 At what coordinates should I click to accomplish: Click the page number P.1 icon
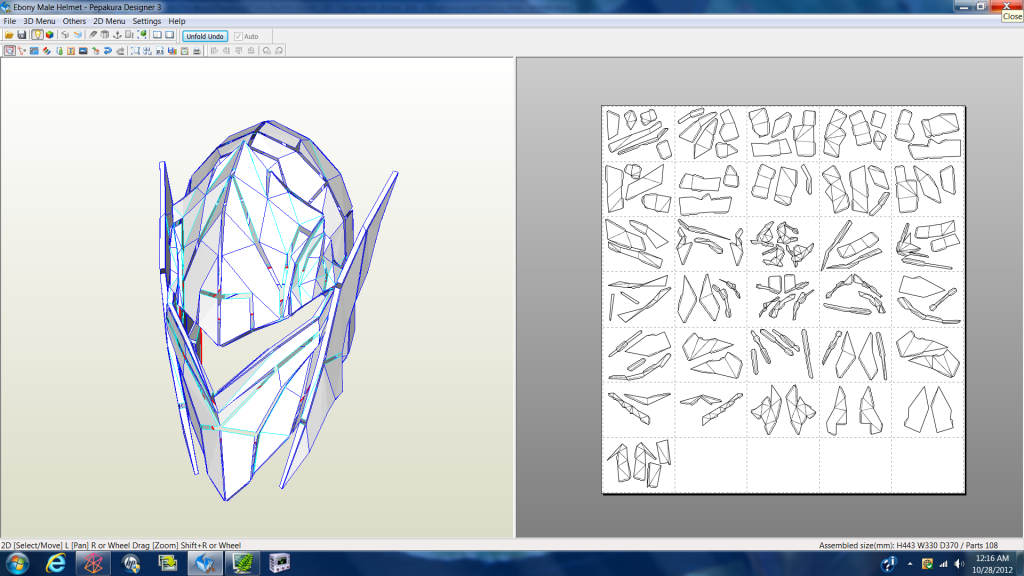[x=159, y=50]
